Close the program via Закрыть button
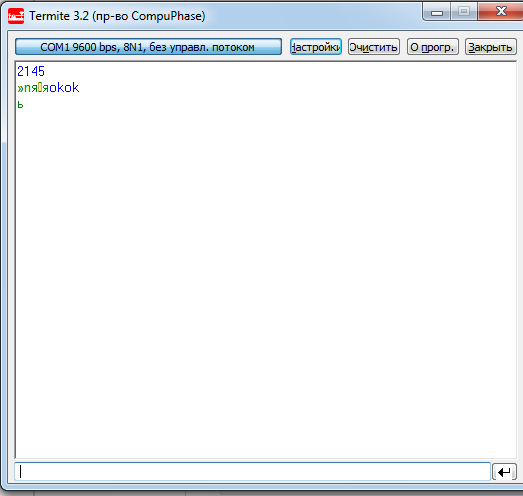 (491, 47)
